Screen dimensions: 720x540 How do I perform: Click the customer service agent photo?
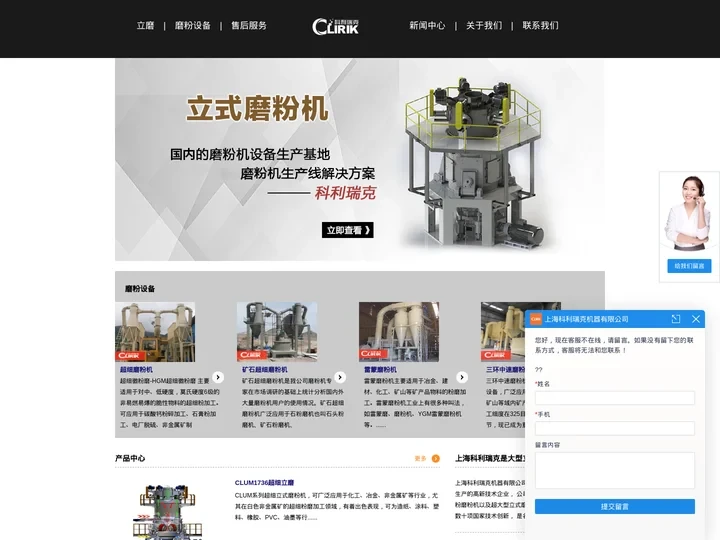[x=689, y=213]
